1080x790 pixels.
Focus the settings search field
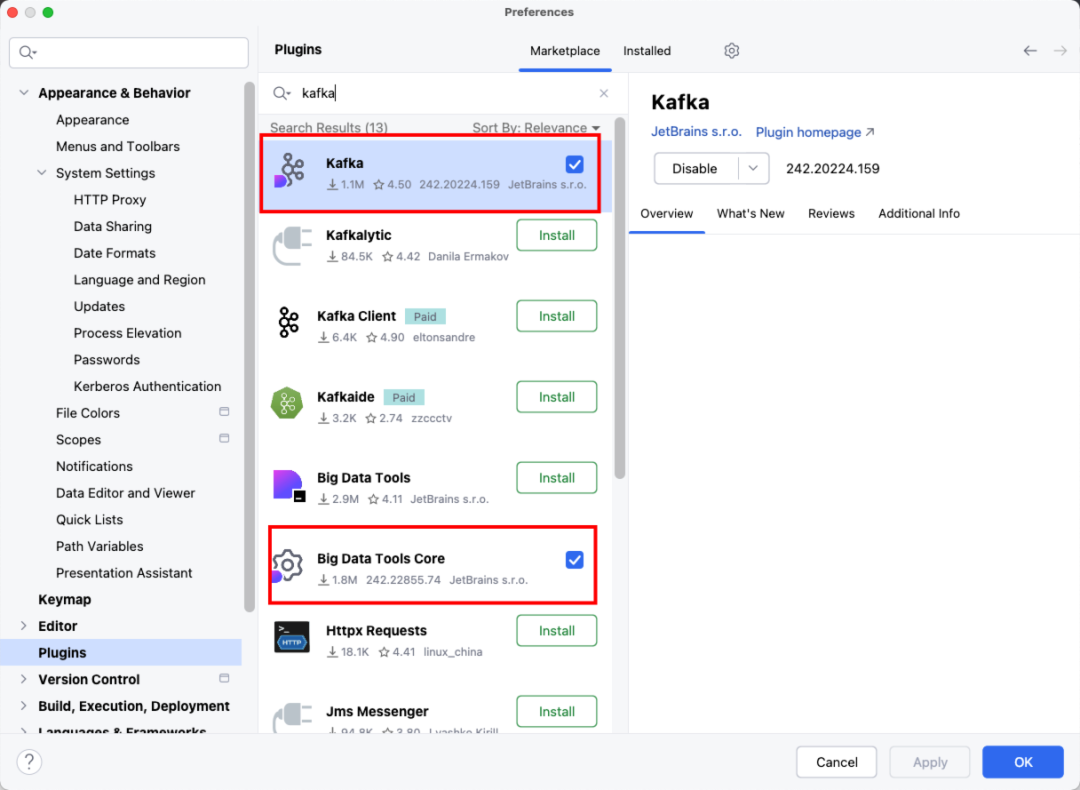(x=129, y=52)
